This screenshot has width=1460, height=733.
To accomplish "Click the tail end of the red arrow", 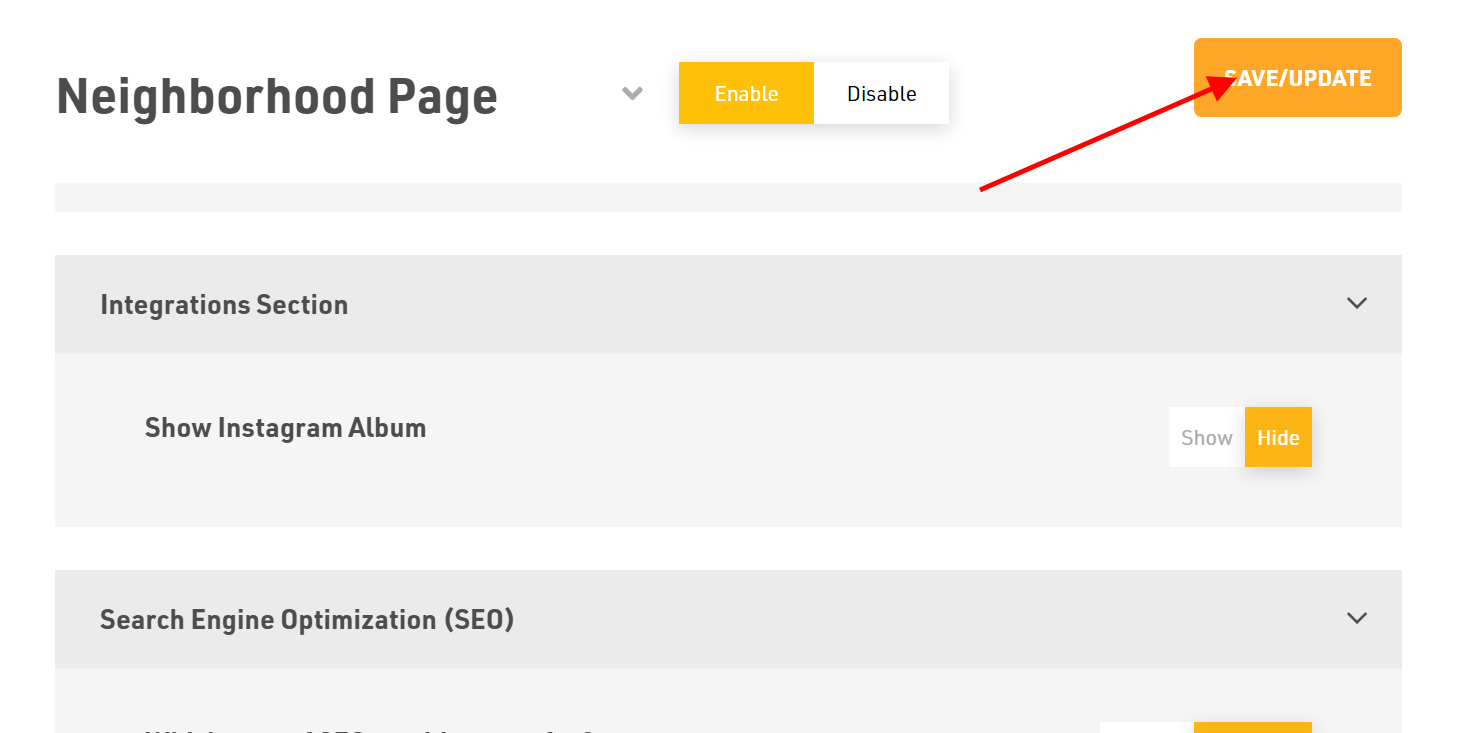I will coord(984,188).
